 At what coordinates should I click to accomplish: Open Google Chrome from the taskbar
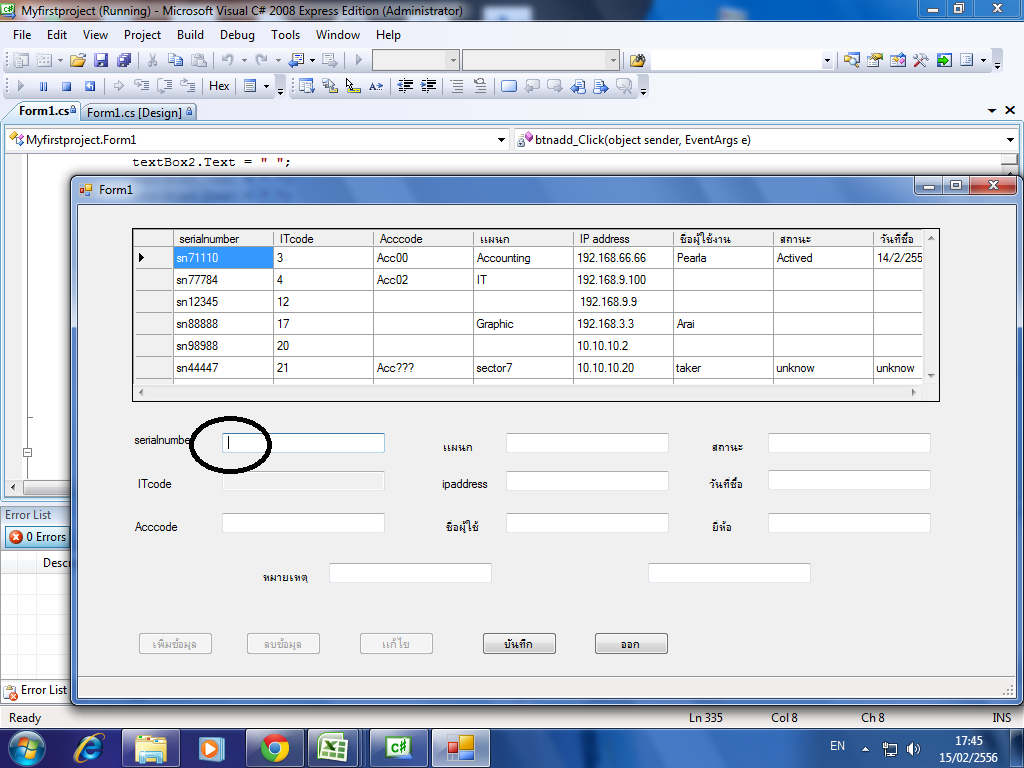[274, 748]
